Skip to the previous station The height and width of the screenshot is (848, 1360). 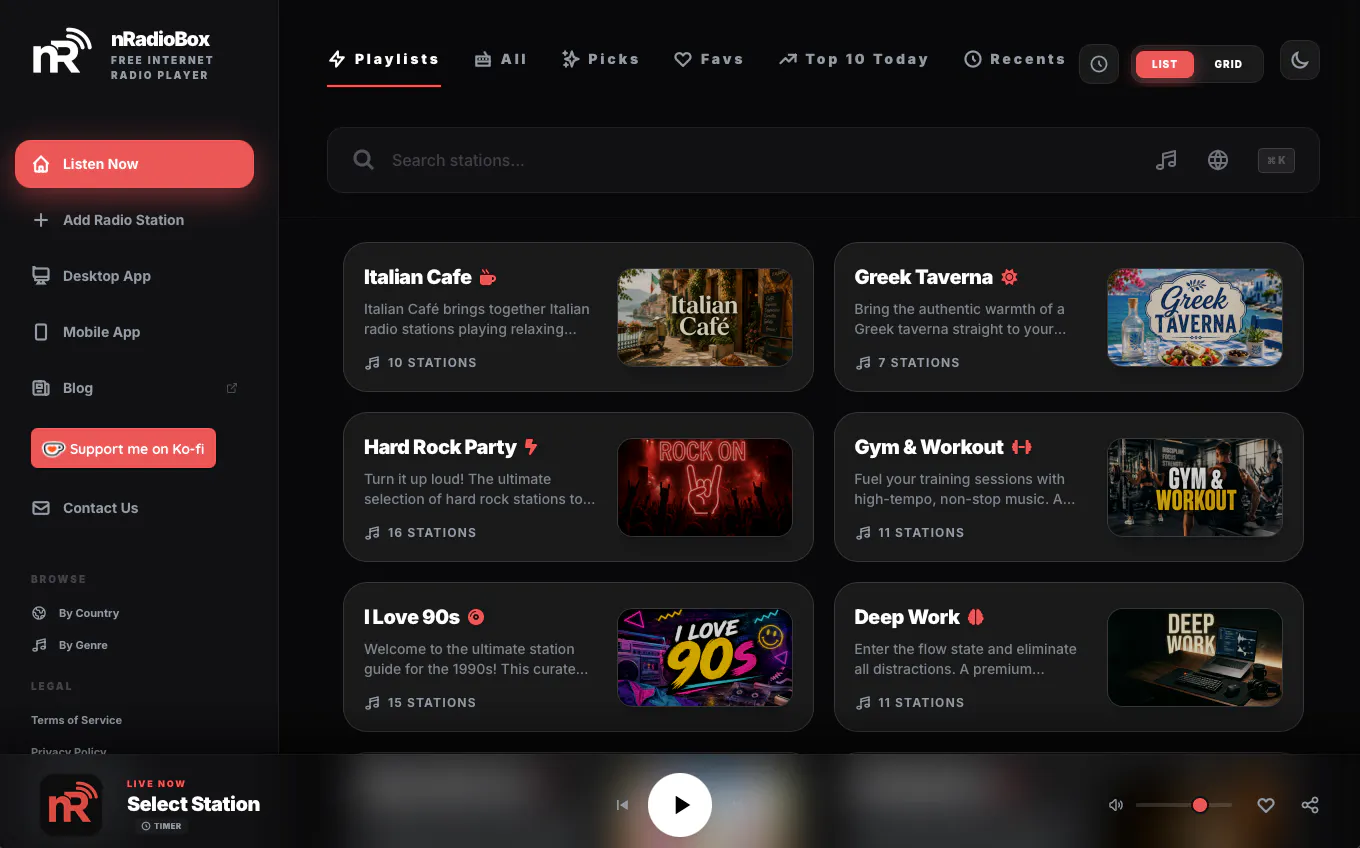pos(622,805)
